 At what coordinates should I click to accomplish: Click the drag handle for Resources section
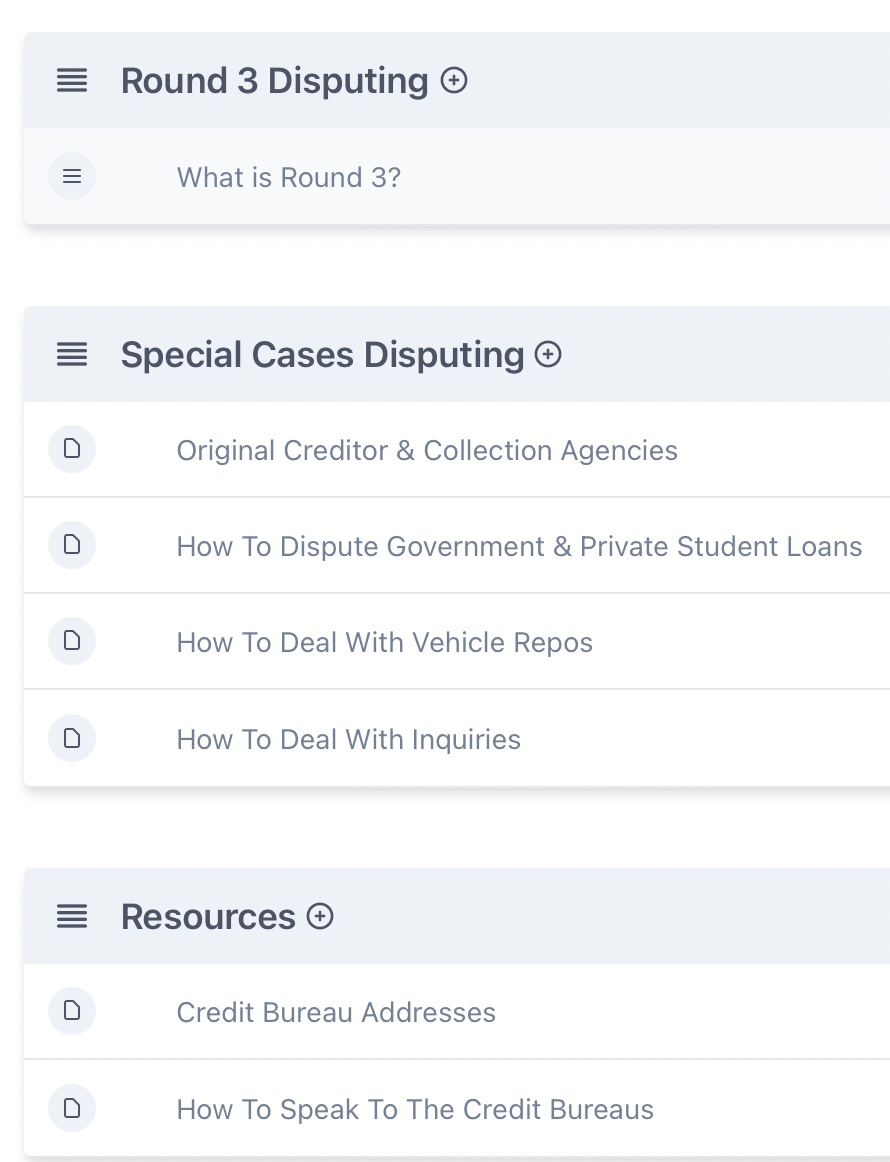tap(72, 916)
